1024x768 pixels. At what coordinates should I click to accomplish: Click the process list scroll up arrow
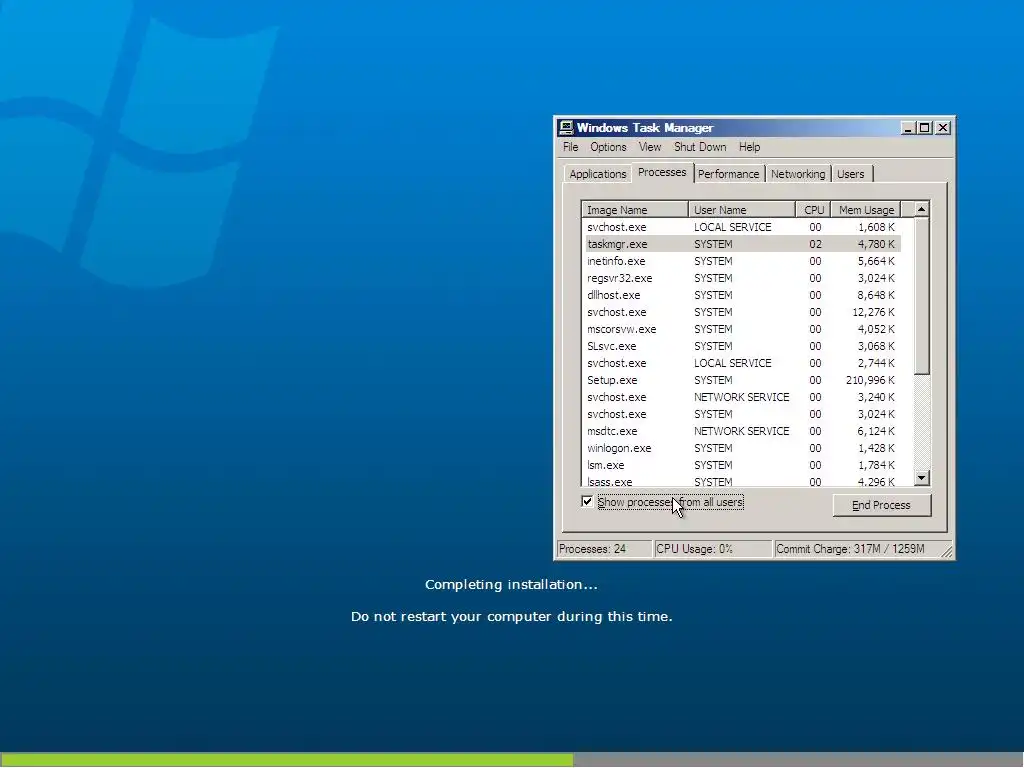tap(921, 209)
